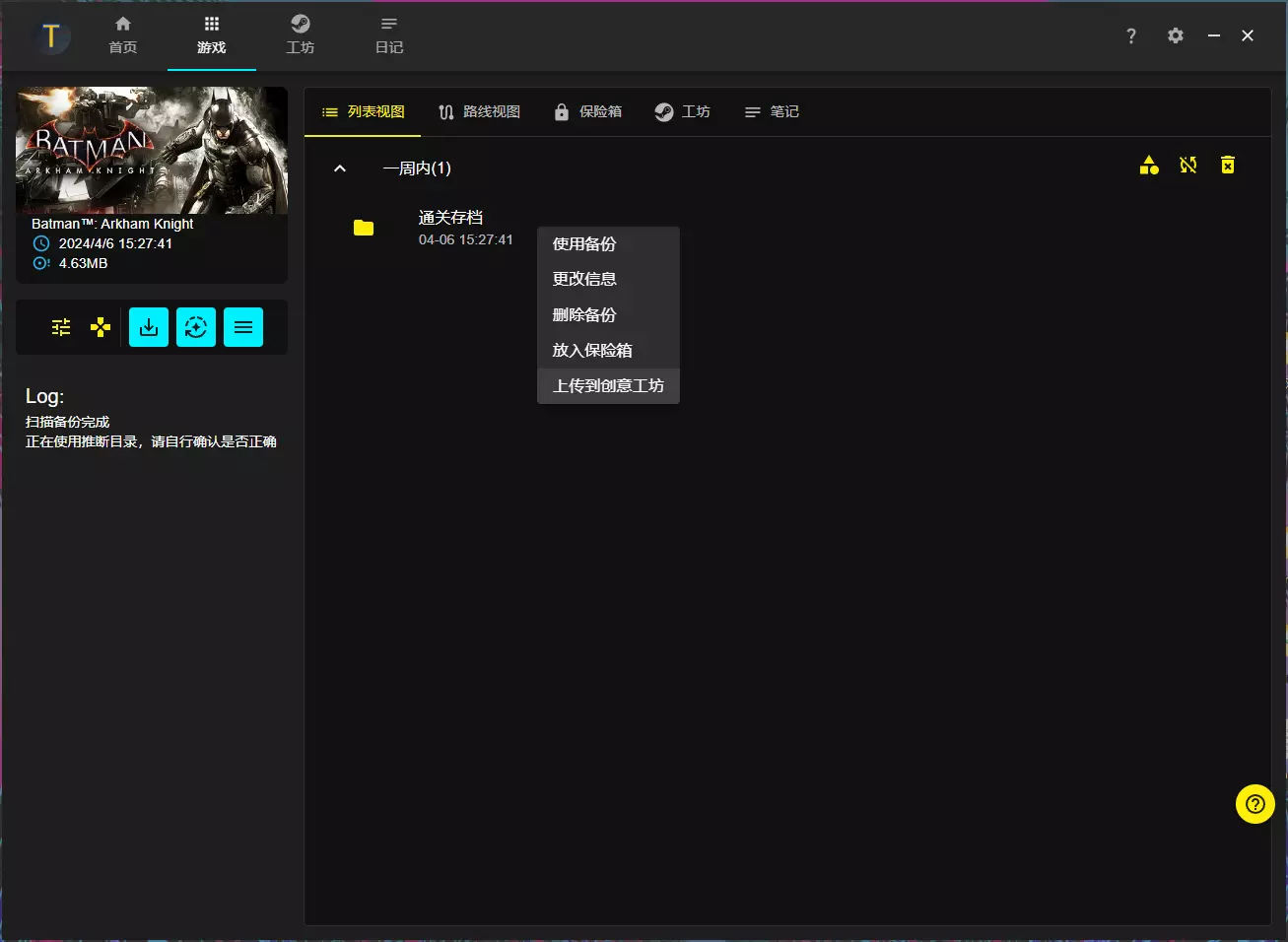Click the yellow T app logo

click(x=50, y=36)
